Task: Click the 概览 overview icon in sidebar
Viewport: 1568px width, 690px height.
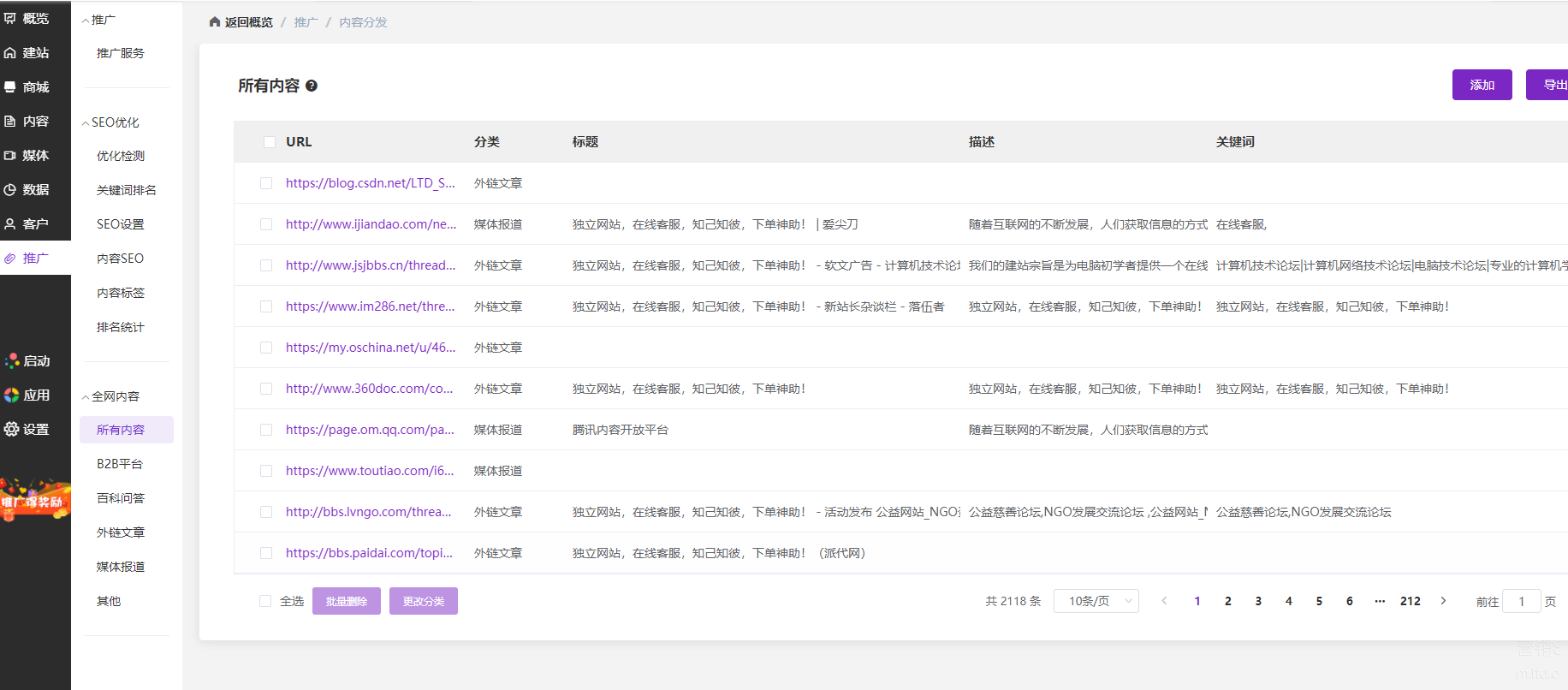Action: tap(10, 18)
